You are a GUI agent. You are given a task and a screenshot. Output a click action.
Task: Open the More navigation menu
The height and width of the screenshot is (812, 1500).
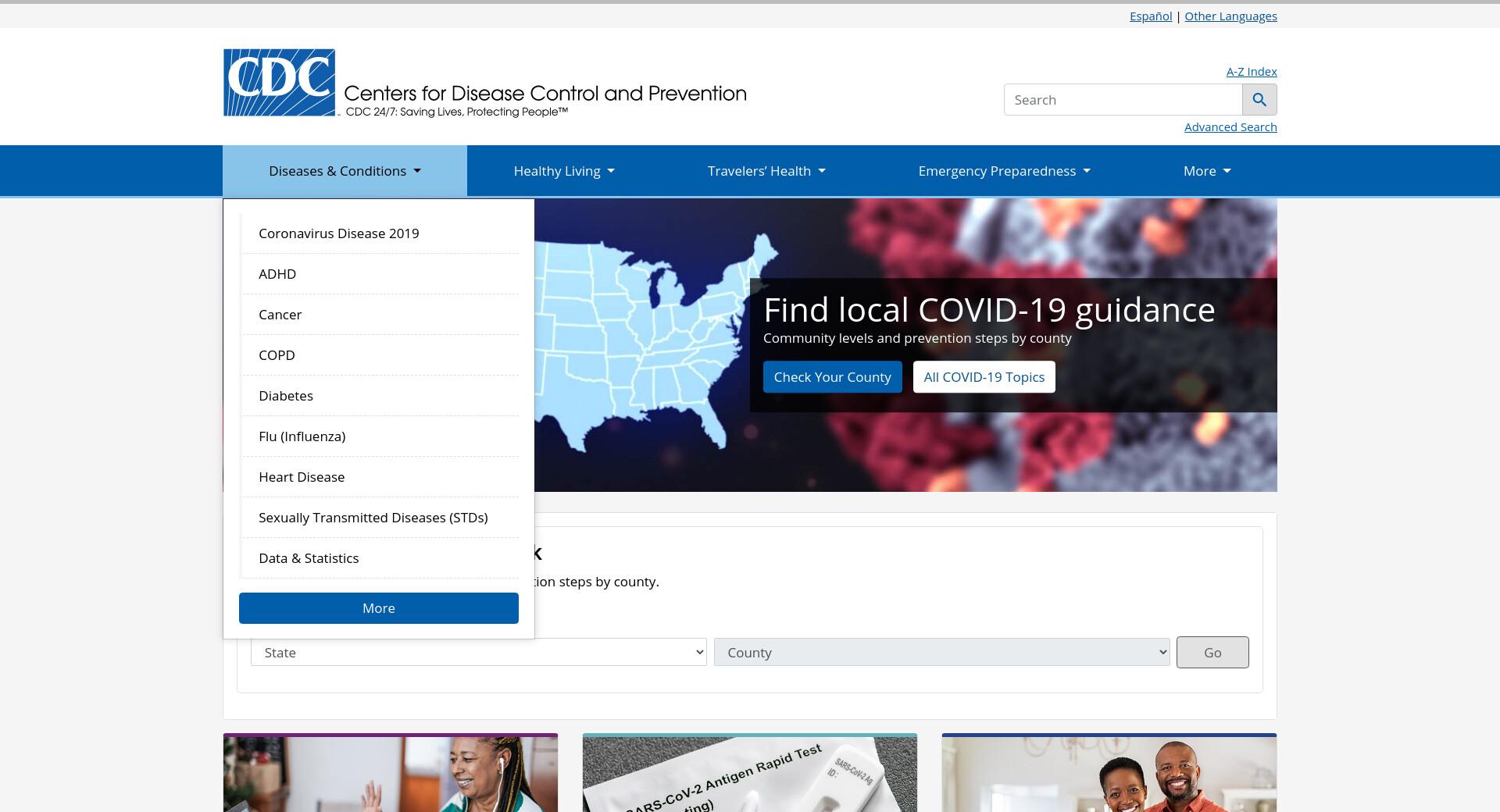tap(1206, 171)
